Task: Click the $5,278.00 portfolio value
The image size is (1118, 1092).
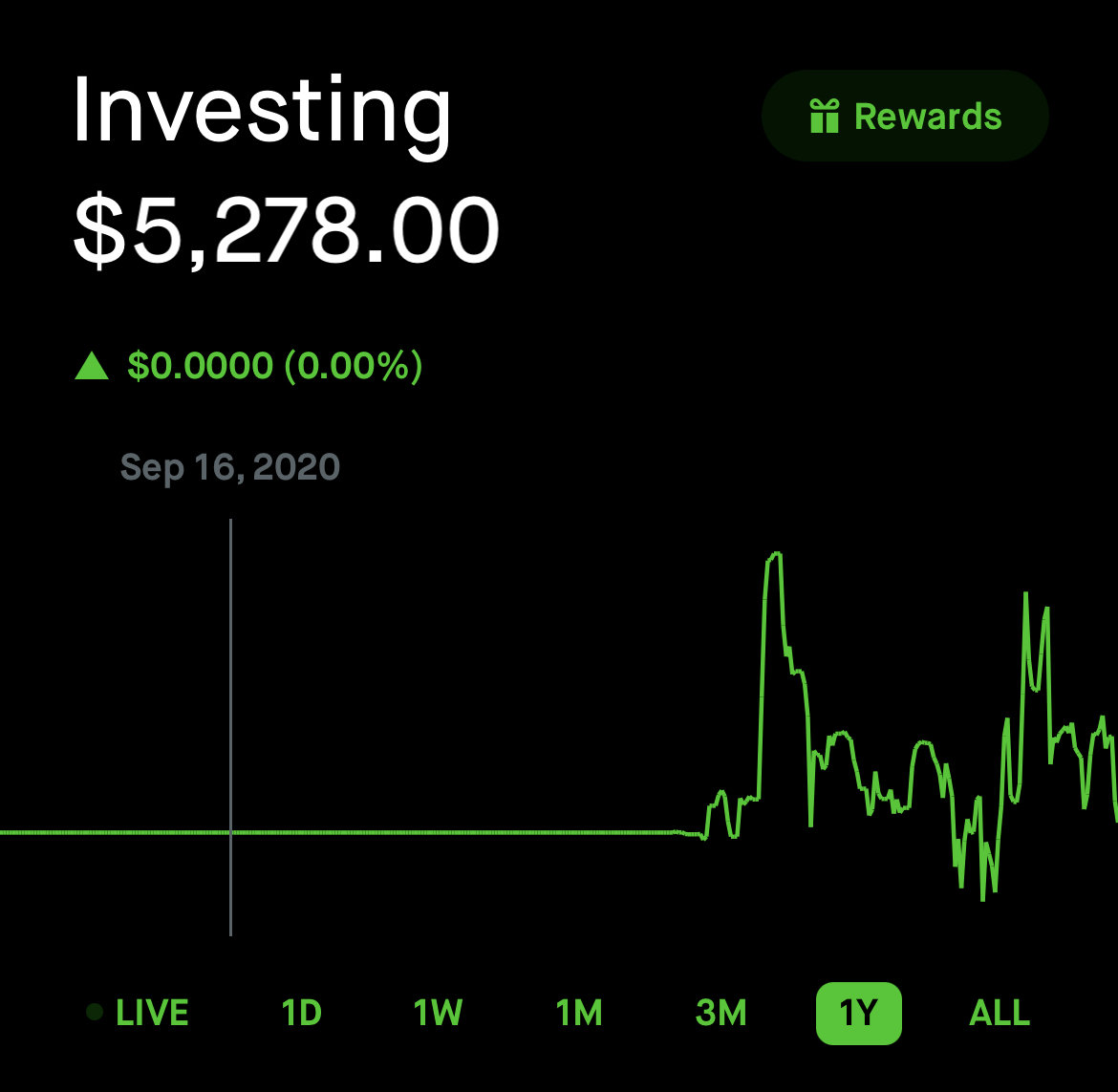Action: click(x=286, y=230)
